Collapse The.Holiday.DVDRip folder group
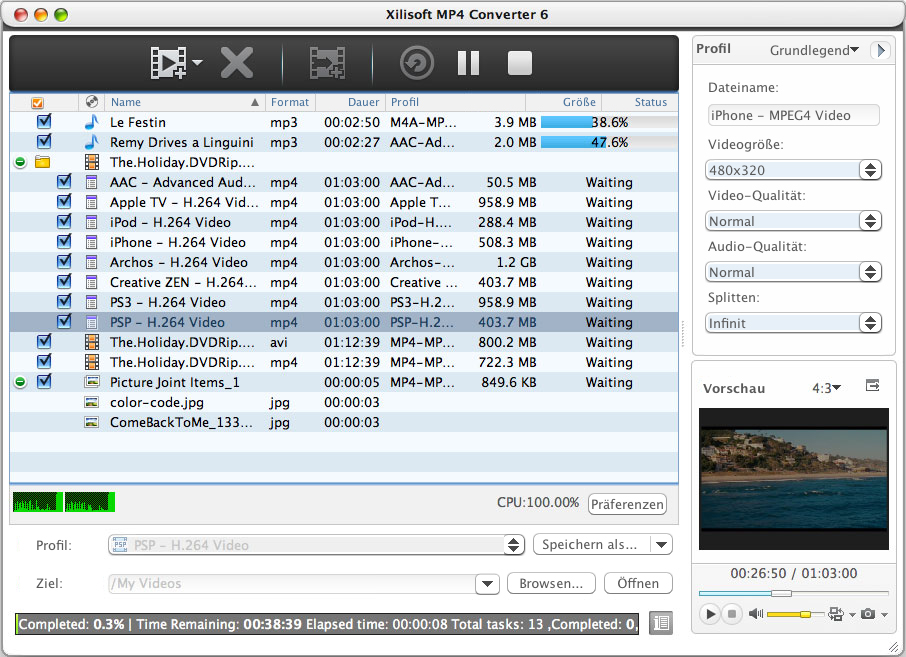 (20, 162)
